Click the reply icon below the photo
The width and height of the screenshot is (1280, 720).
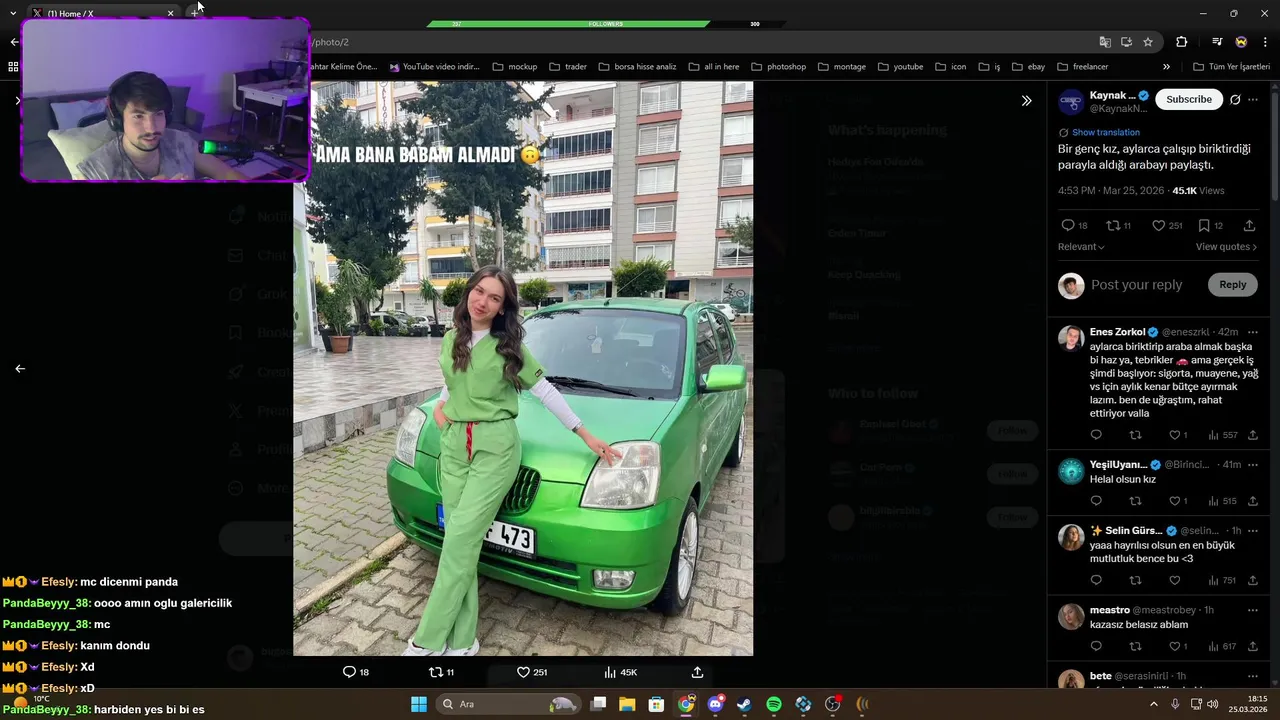(x=349, y=672)
